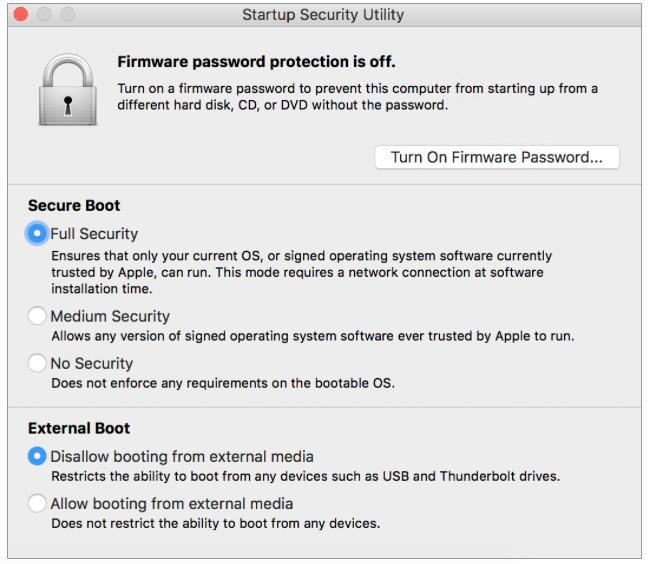
Task: Click the 'Does not restrict' booting description
Action: coord(215,523)
